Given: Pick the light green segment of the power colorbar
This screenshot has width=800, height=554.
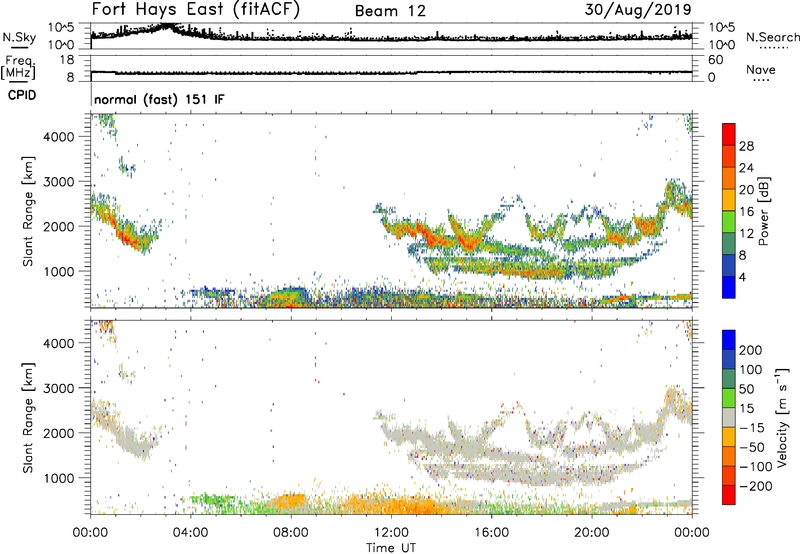Looking at the screenshot, I should (x=729, y=222).
